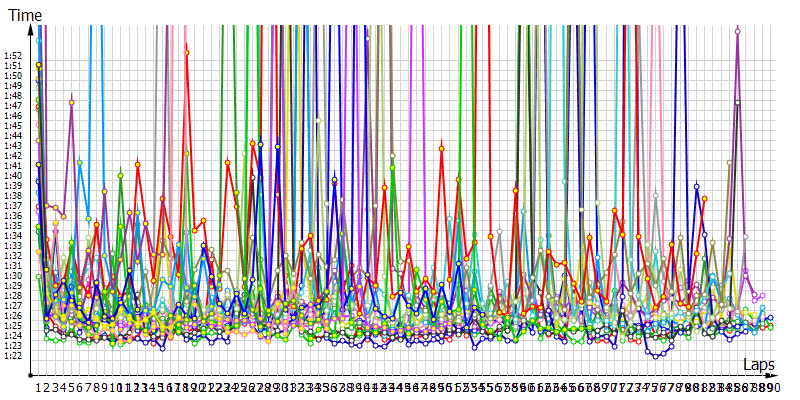Select the green point at 1:40 near lap 10
The height and width of the screenshot is (400, 800).
pyautogui.click(x=121, y=175)
